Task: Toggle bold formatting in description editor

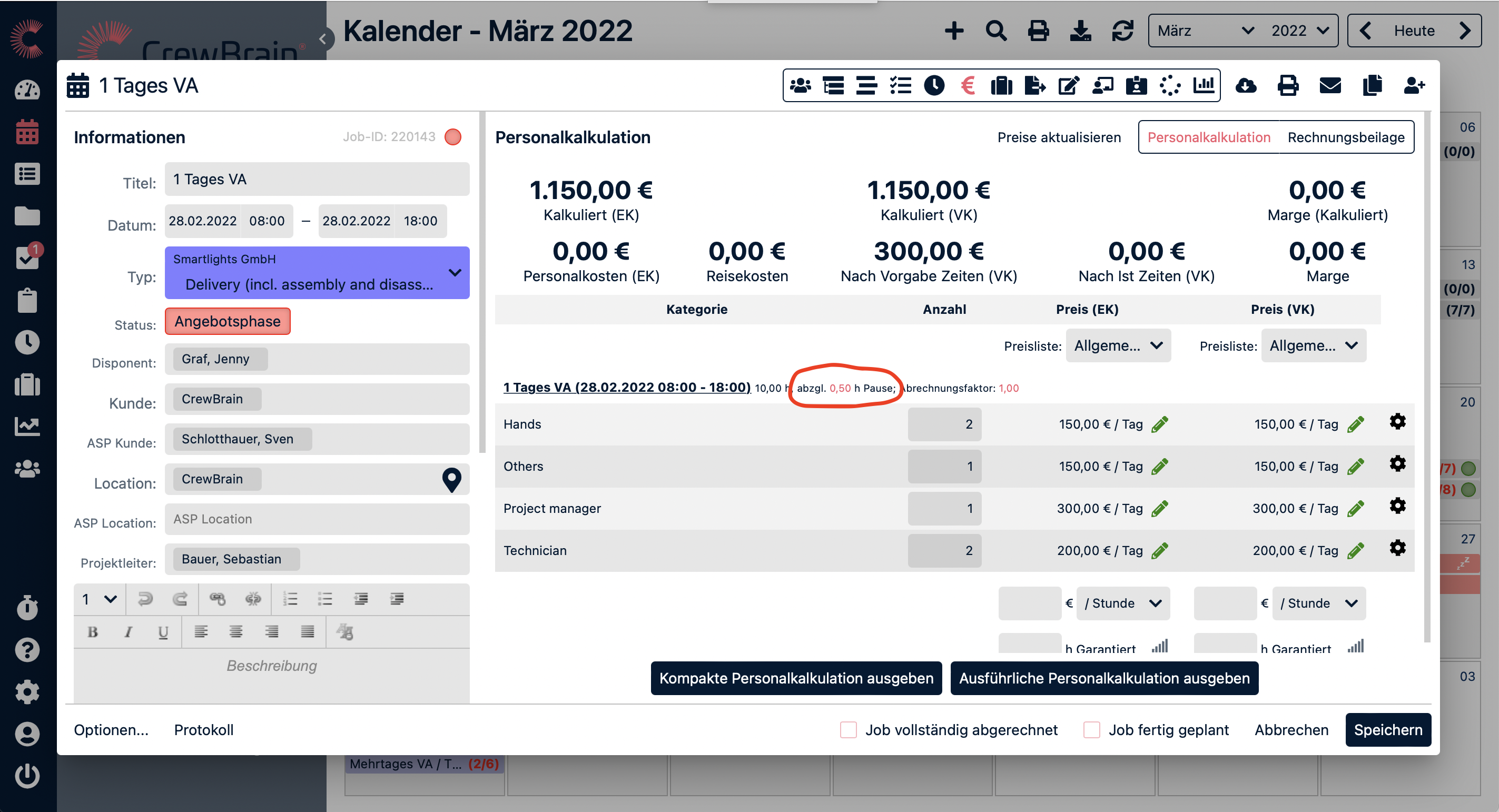Action: pos(93,632)
